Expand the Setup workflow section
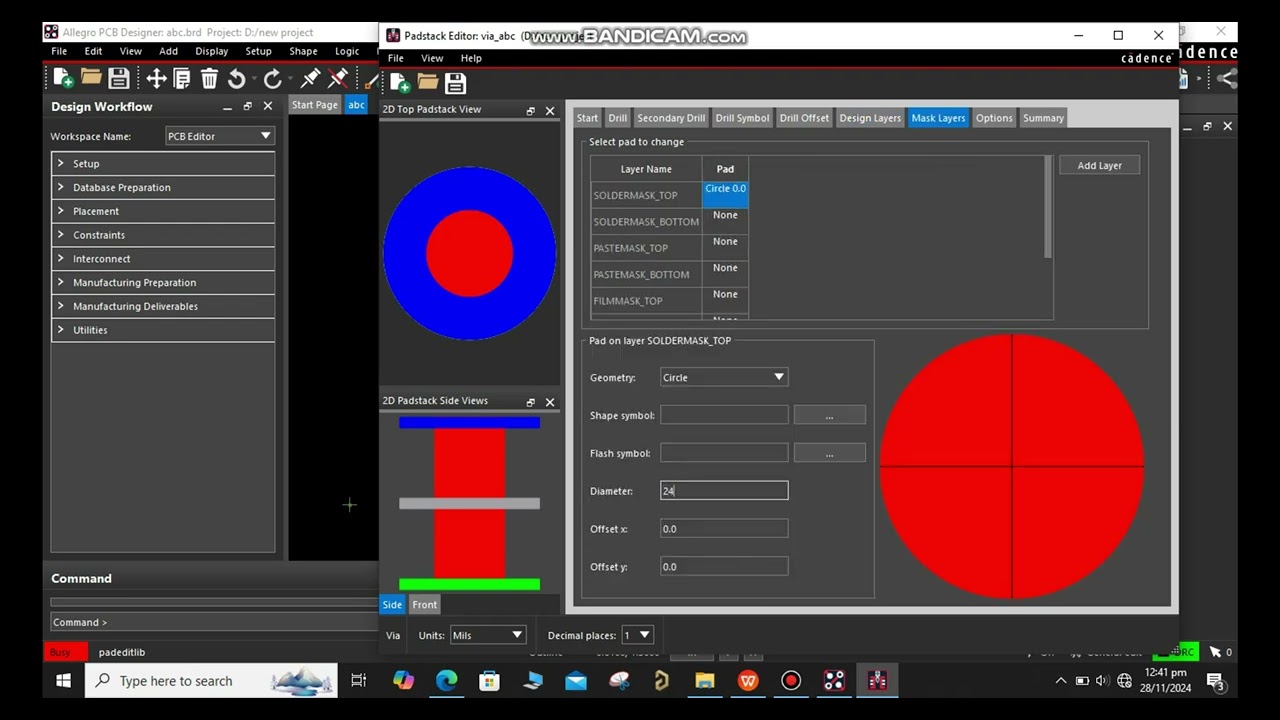The height and width of the screenshot is (720, 1280). click(163, 163)
